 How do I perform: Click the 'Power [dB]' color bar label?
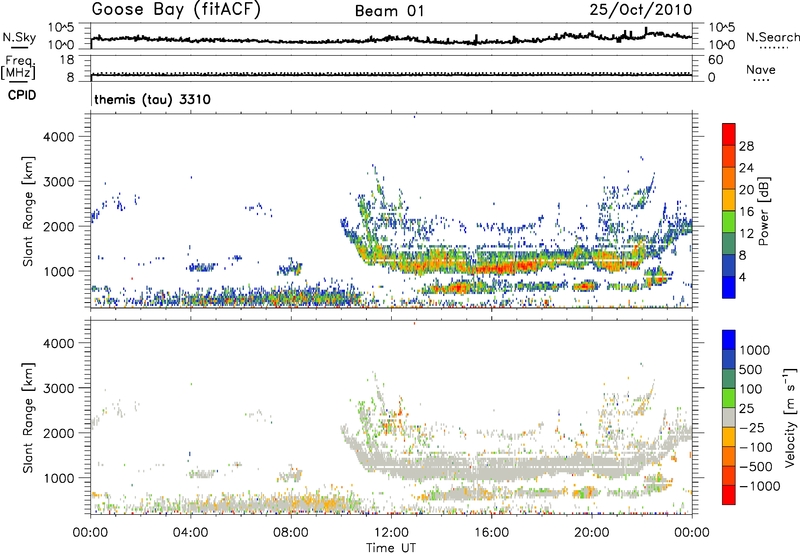[x=764, y=211]
